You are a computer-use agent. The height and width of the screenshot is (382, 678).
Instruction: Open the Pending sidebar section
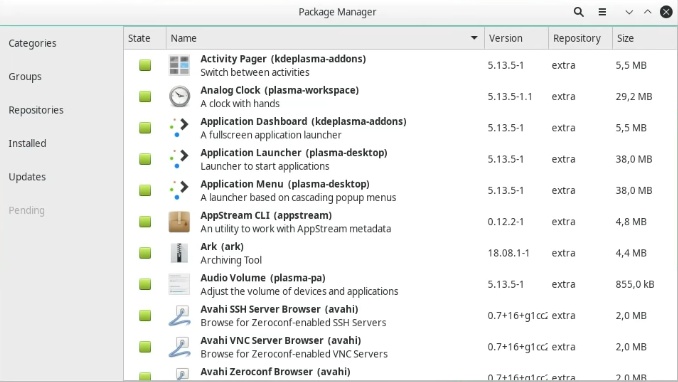click(x=26, y=210)
